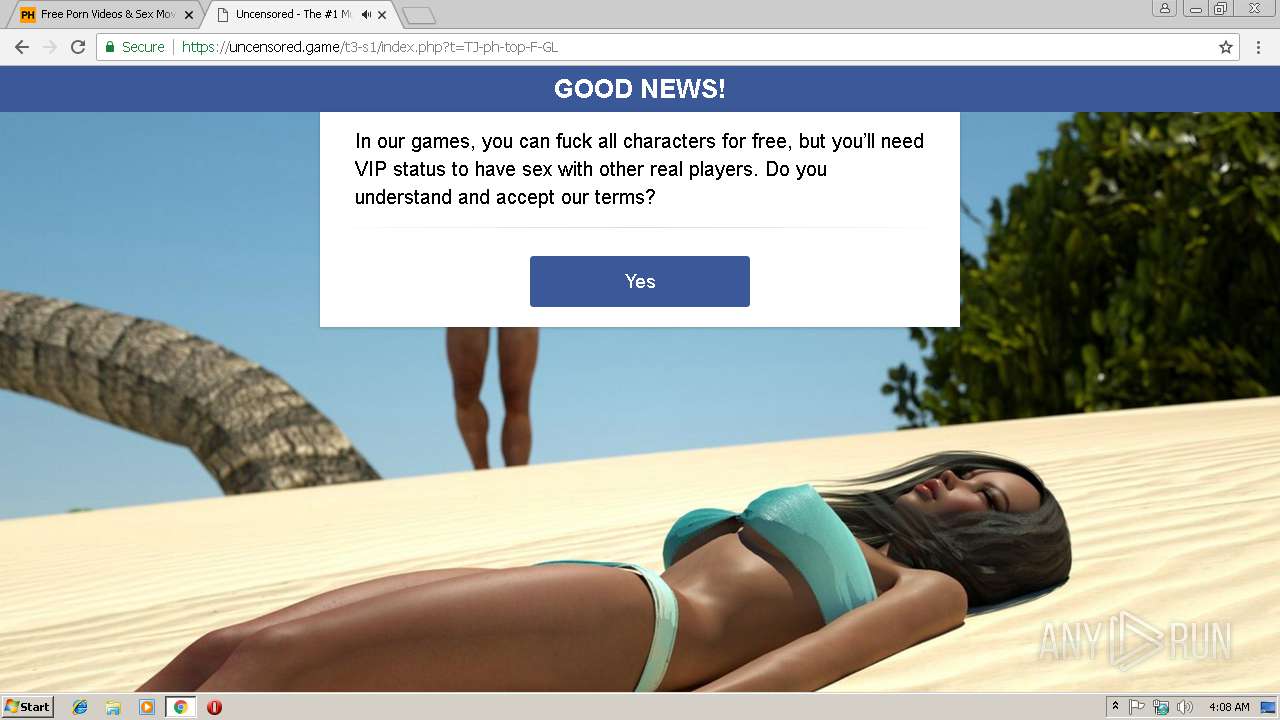Open red Opera-style icon in taskbar
Viewport: 1280px width, 720px height.
[214, 707]
